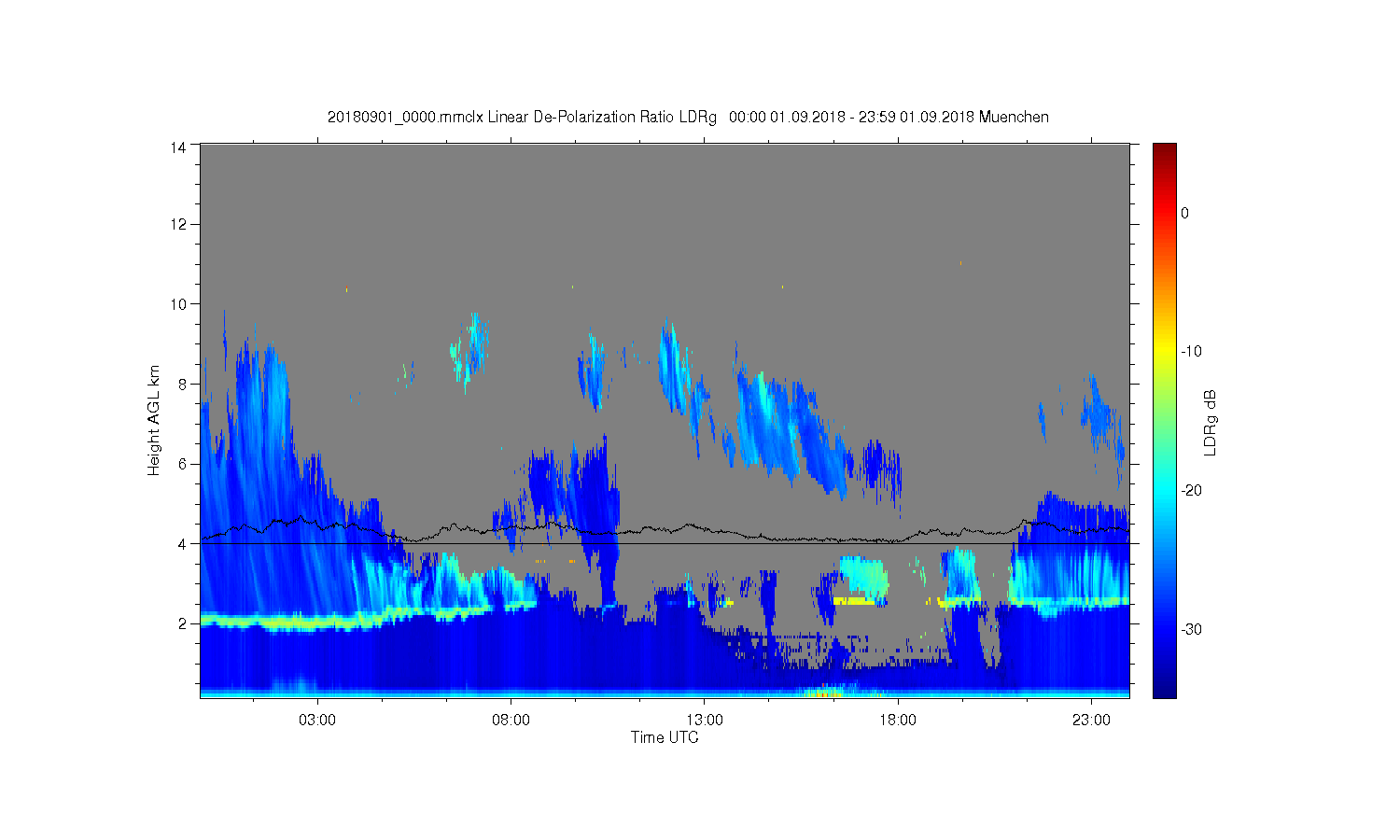Select the 13:00 time tick label
This screenshot has width=1400, height=840.
click(x=705, y=721)
